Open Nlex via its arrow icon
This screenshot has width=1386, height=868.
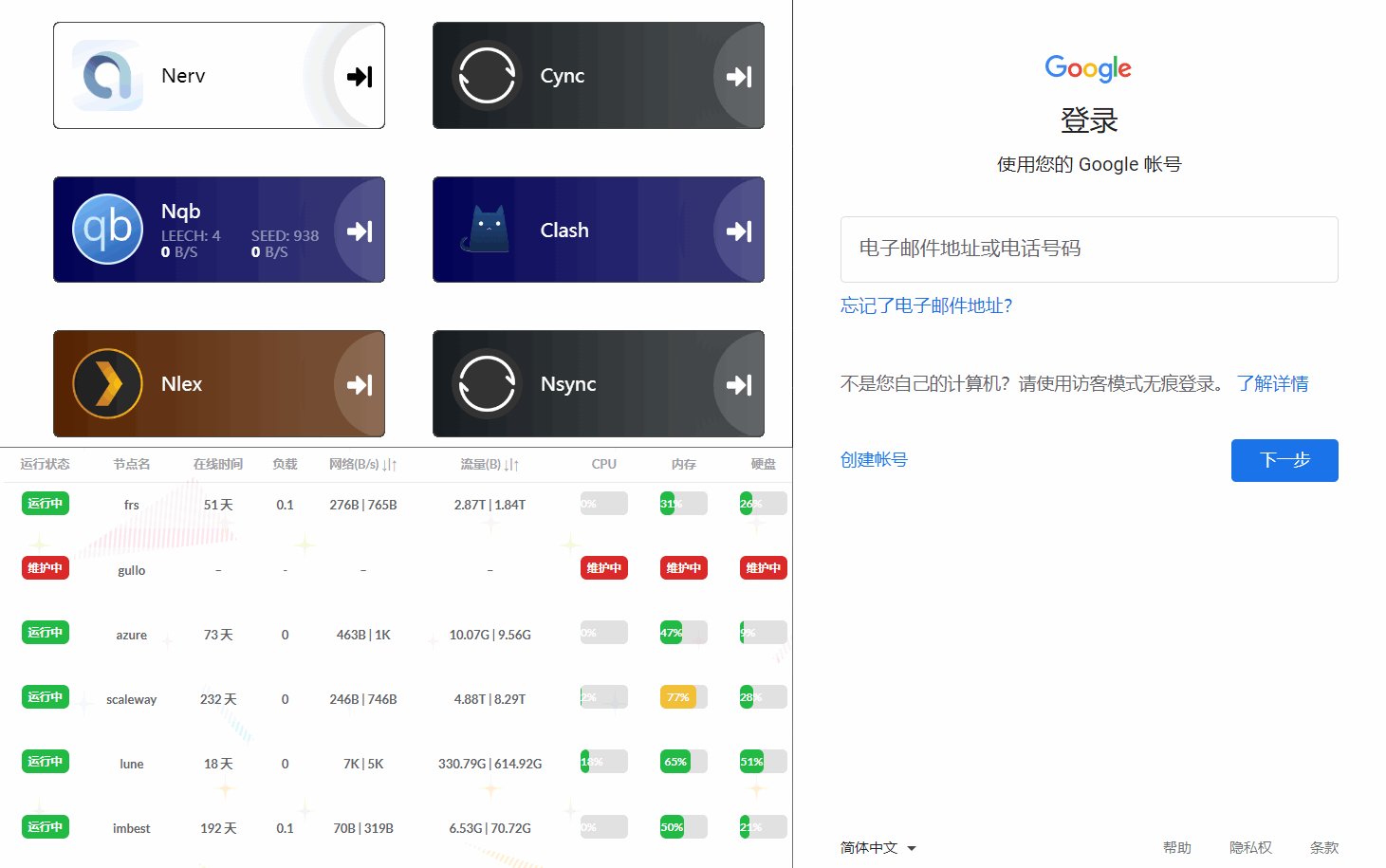pos(360,384)
